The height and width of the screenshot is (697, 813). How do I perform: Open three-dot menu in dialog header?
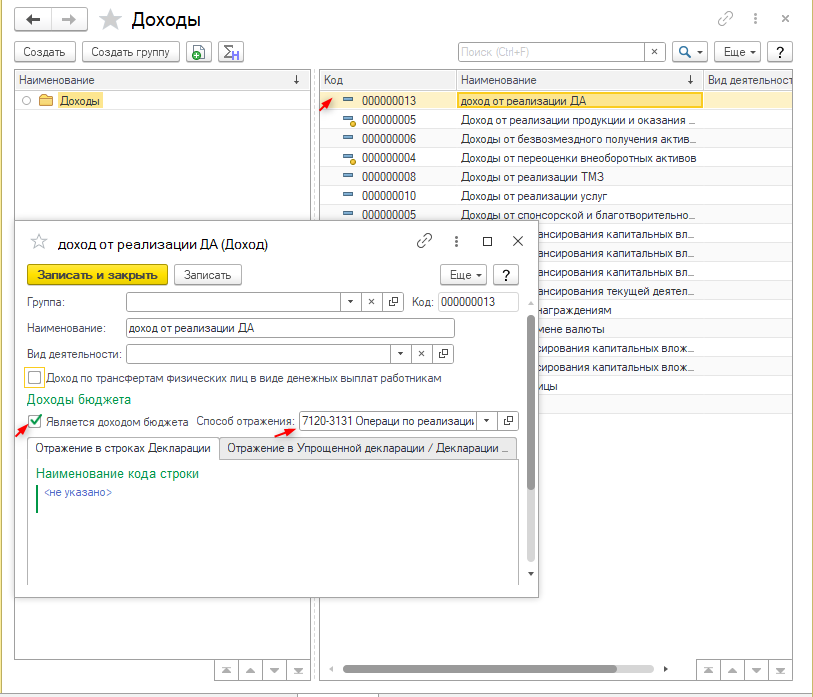[456, 241]
